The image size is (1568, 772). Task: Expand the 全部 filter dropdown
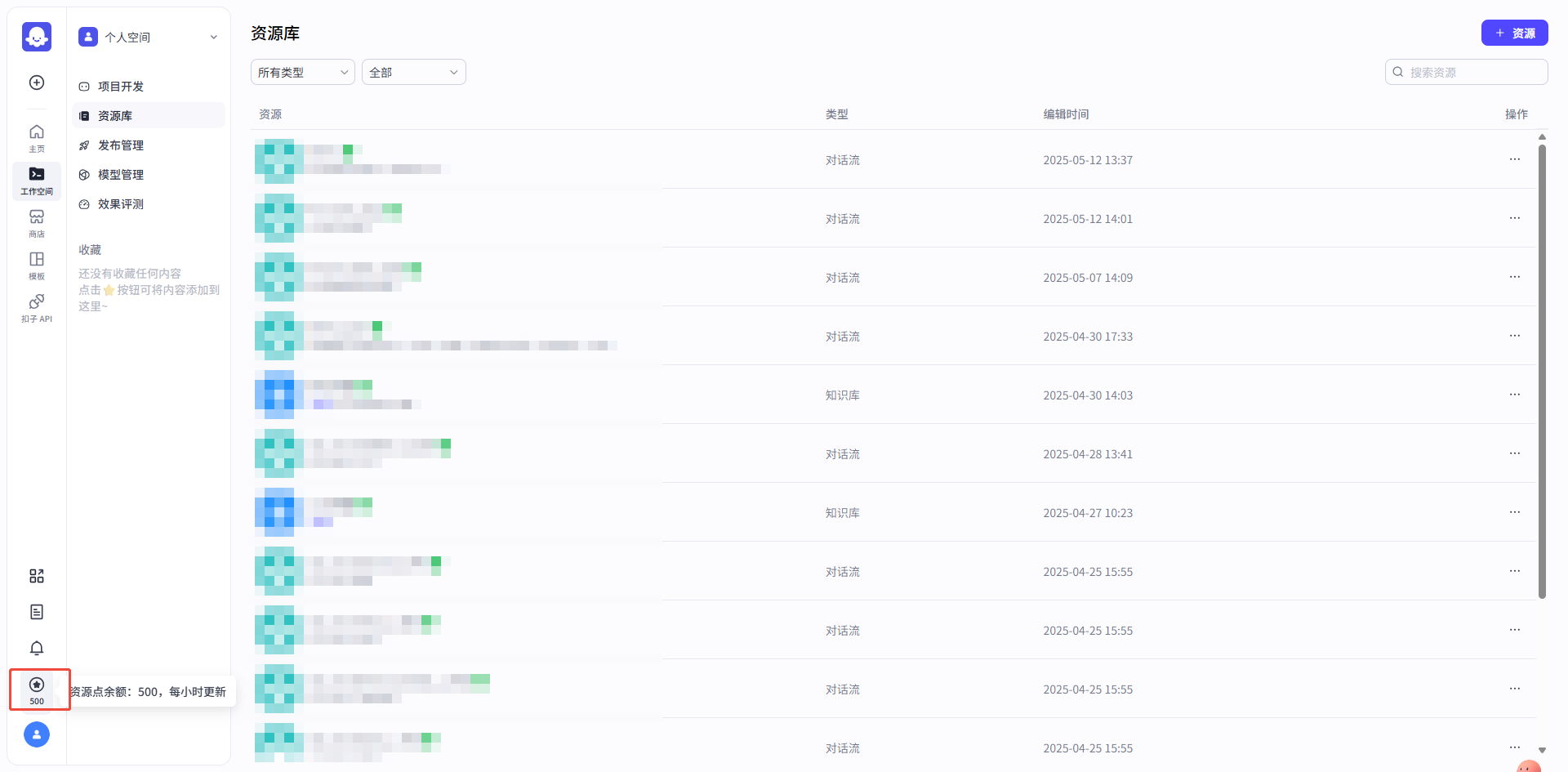[413, 72]
